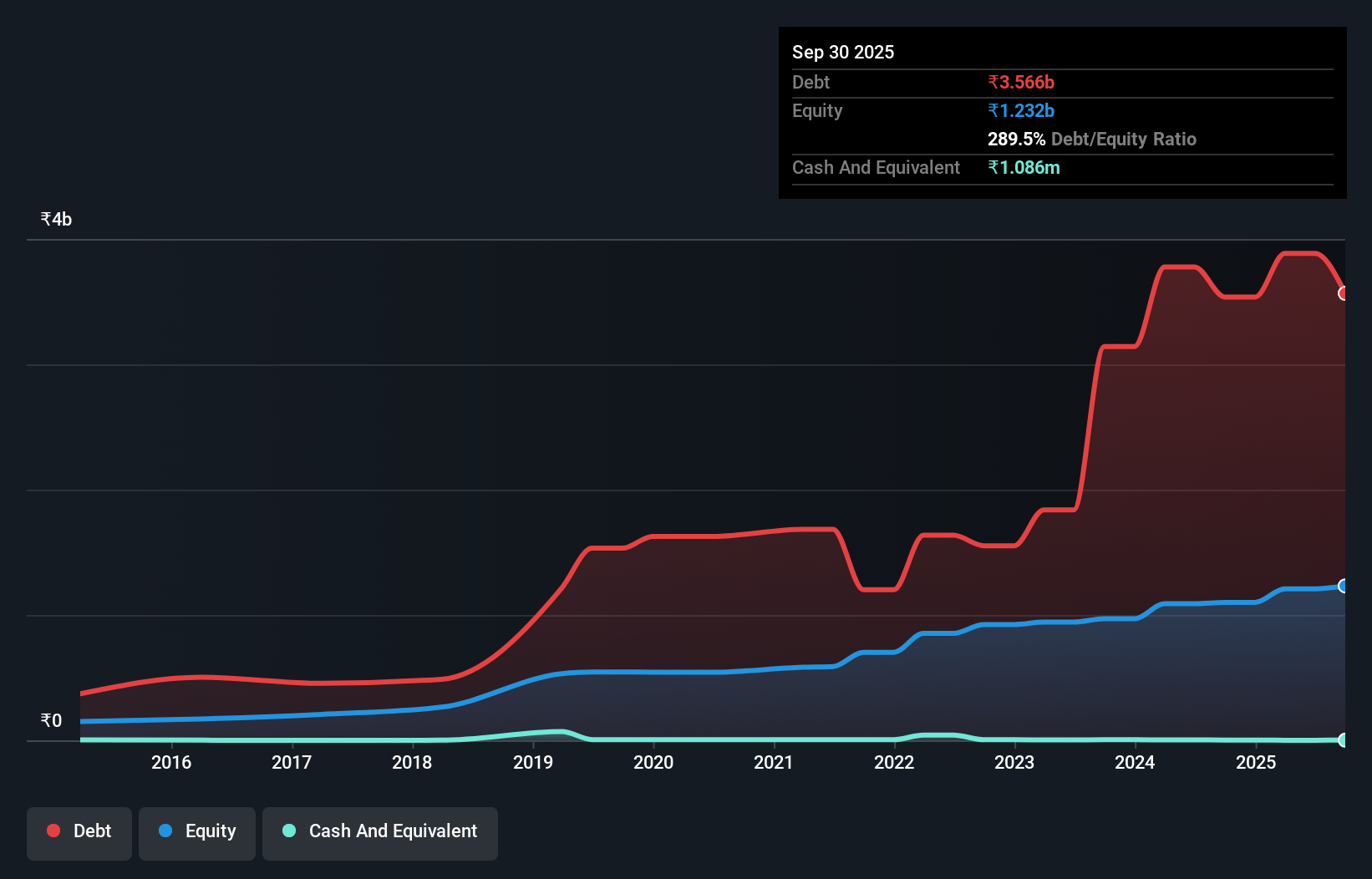Expand the Cash And Equivalent tooltip row

tap(876, 167)
